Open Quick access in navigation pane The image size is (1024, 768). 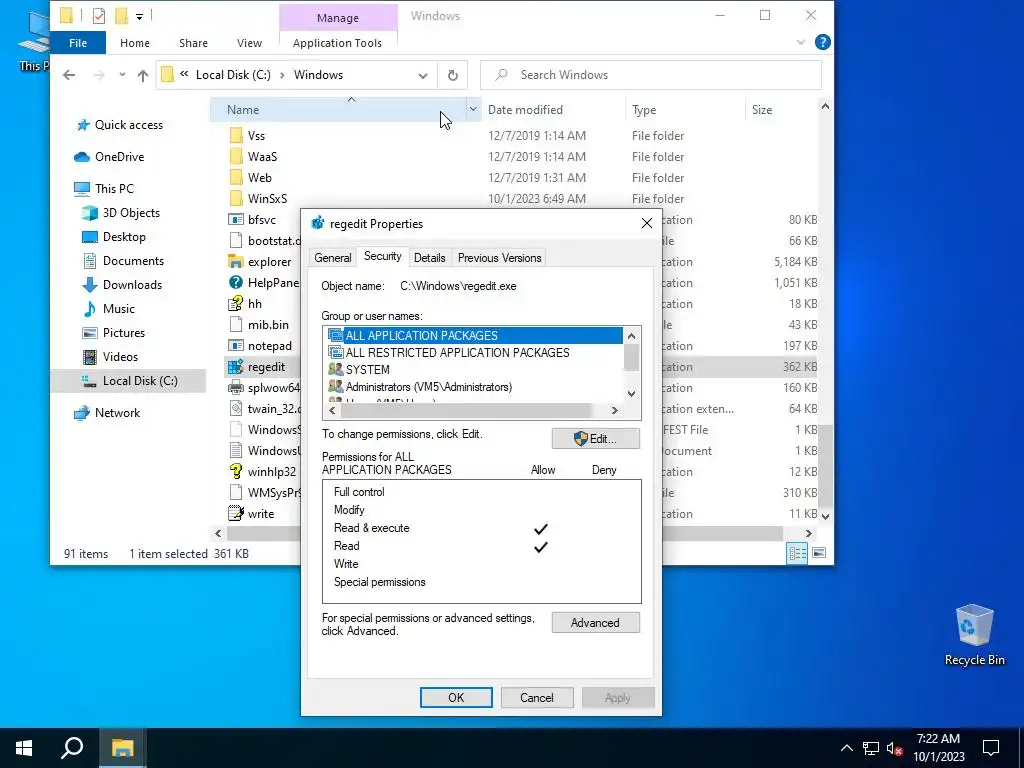[129, 125]
